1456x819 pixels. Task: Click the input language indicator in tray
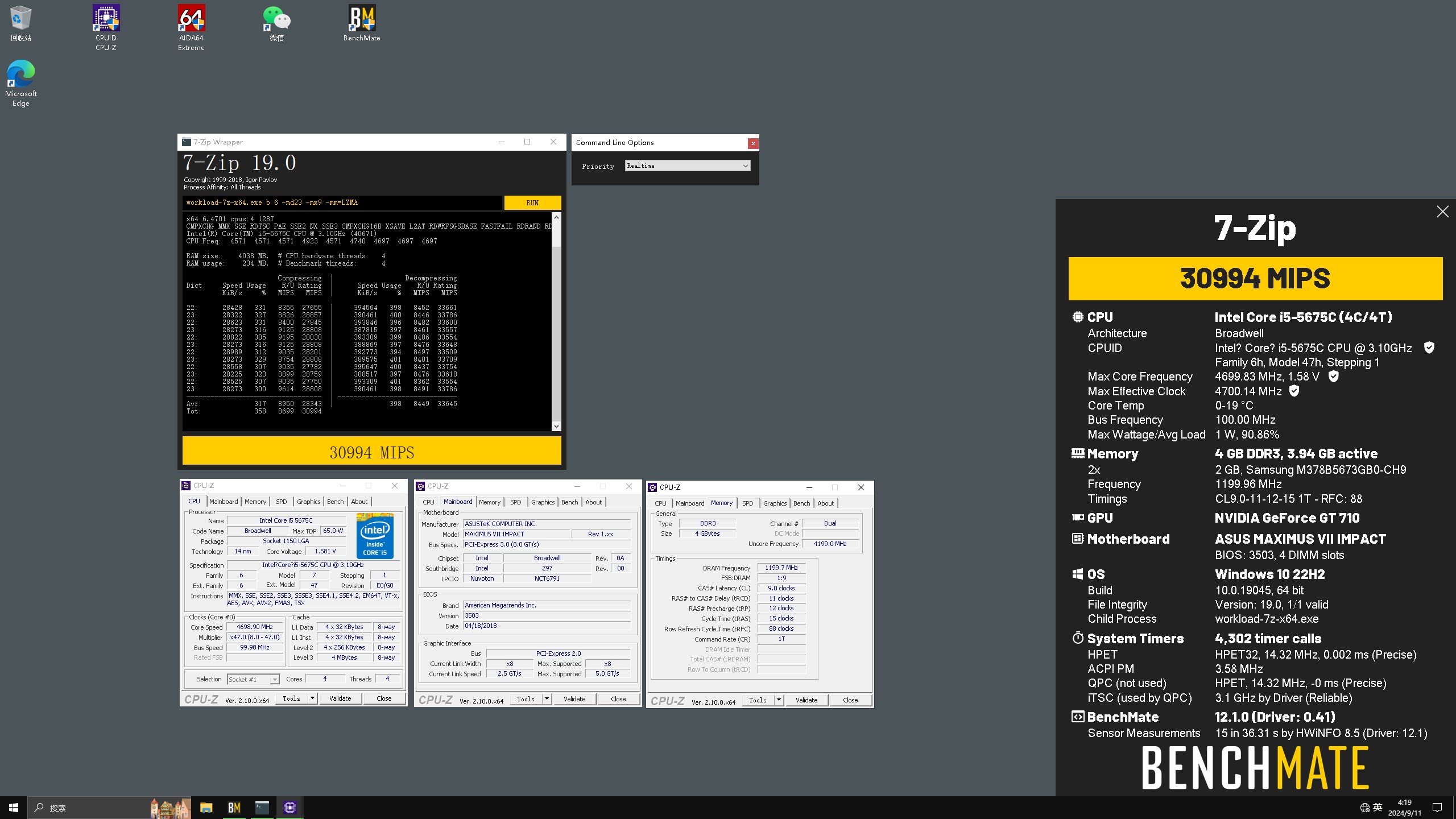click(1378, 807)
